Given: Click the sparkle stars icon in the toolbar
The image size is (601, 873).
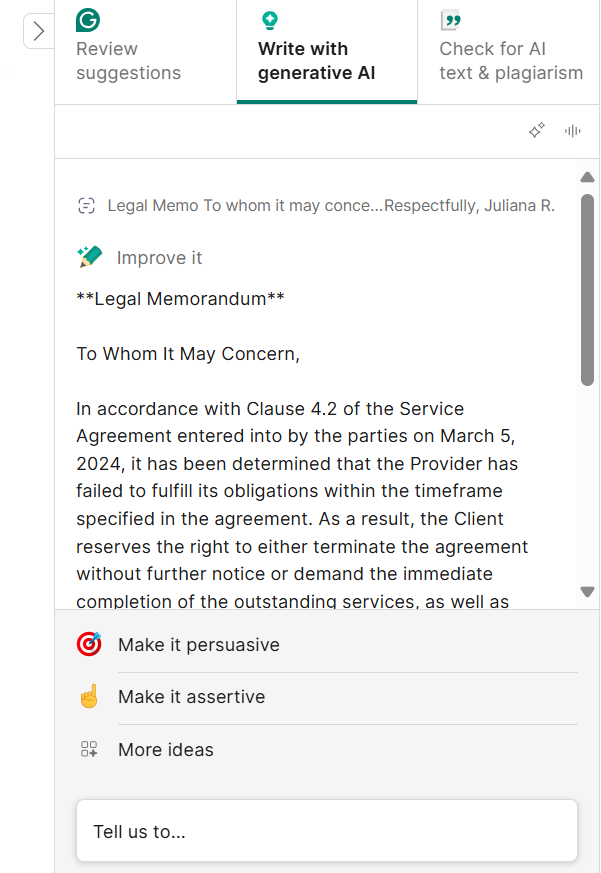Looking at the screenshot, I should coord(537,131).
